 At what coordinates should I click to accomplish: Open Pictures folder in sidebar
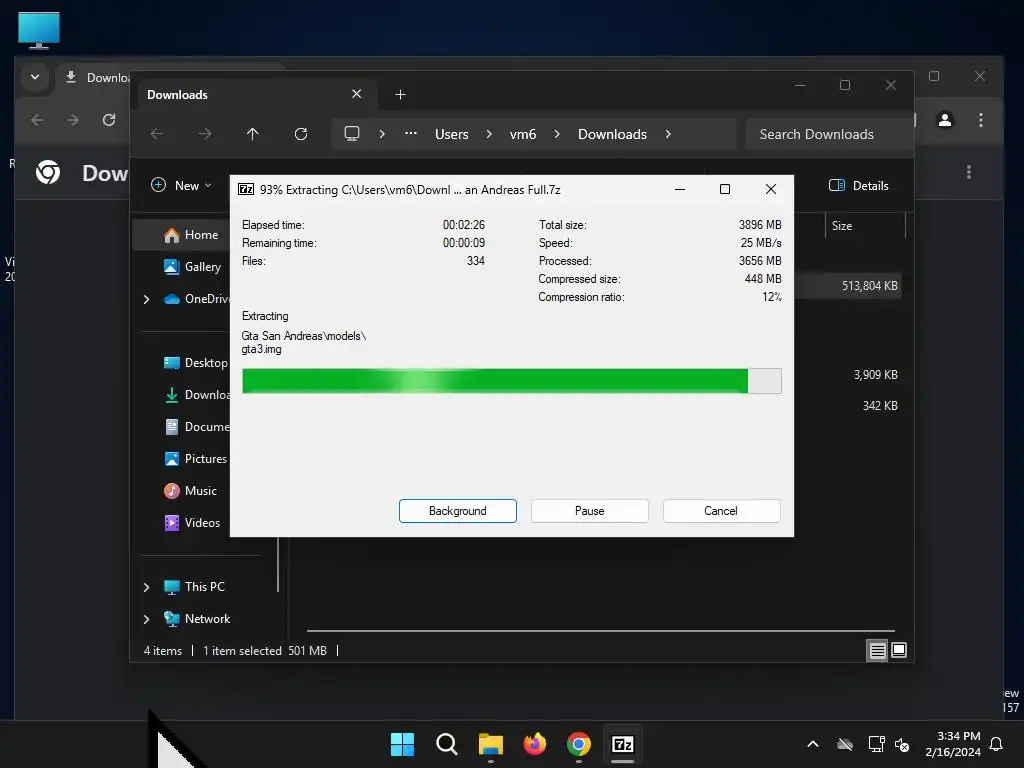[195, 458]
